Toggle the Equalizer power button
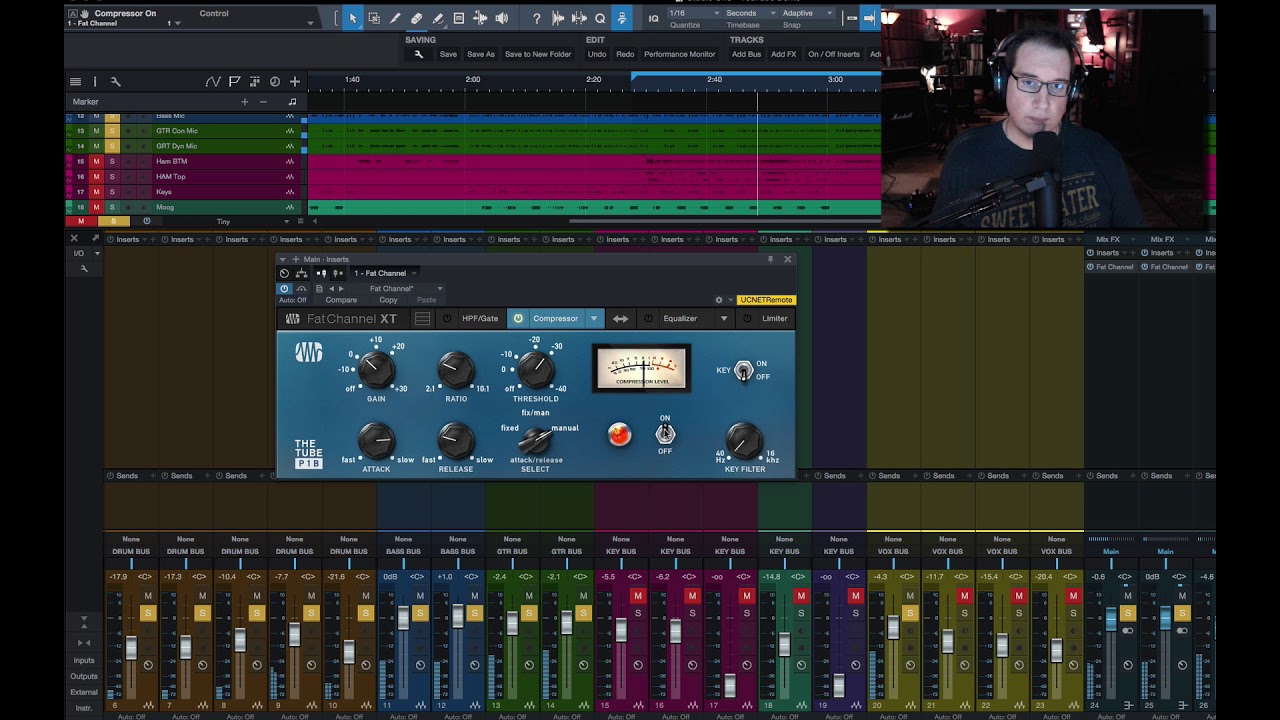Viewport: 1280px width, 720px height. [647, 319]
